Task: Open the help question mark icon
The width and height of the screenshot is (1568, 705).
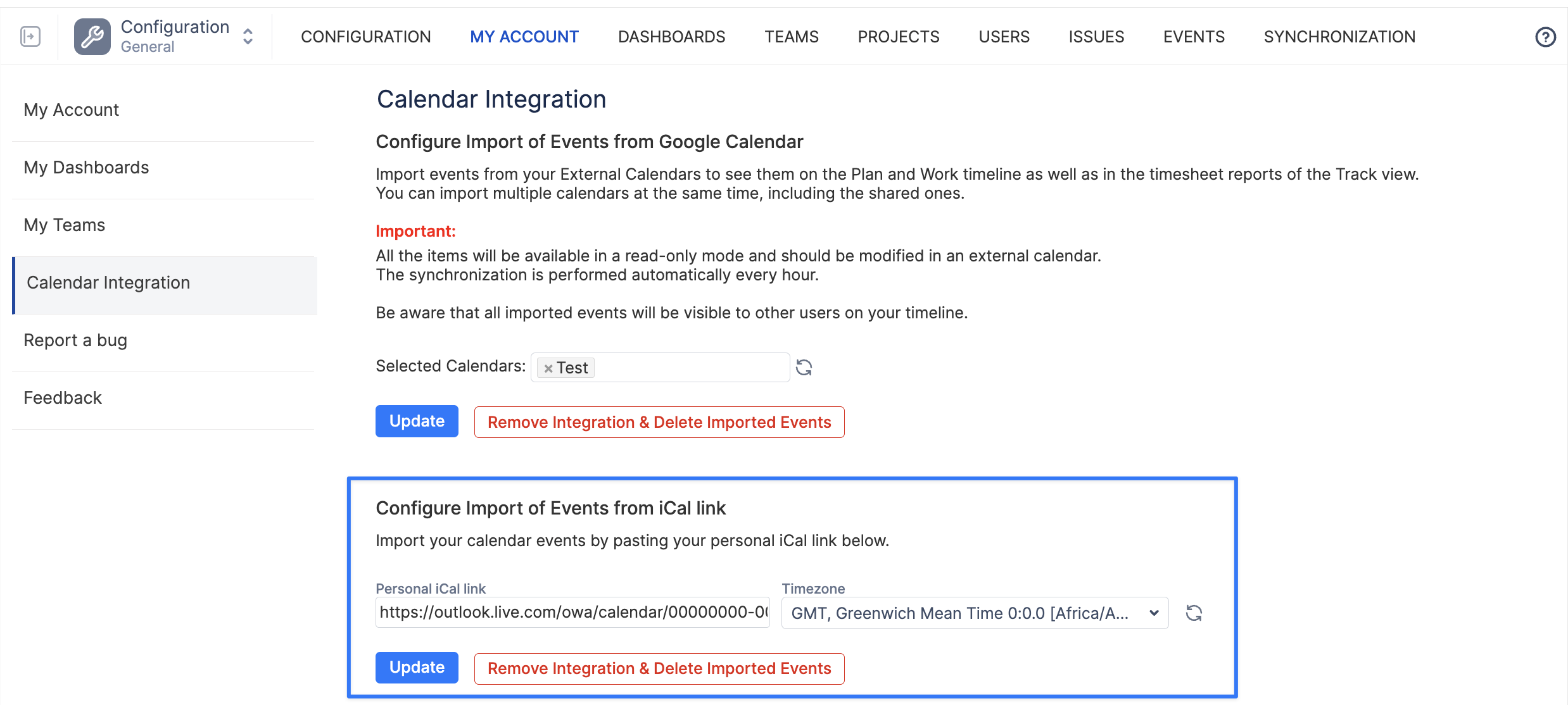Action: tap(1545, 37)
